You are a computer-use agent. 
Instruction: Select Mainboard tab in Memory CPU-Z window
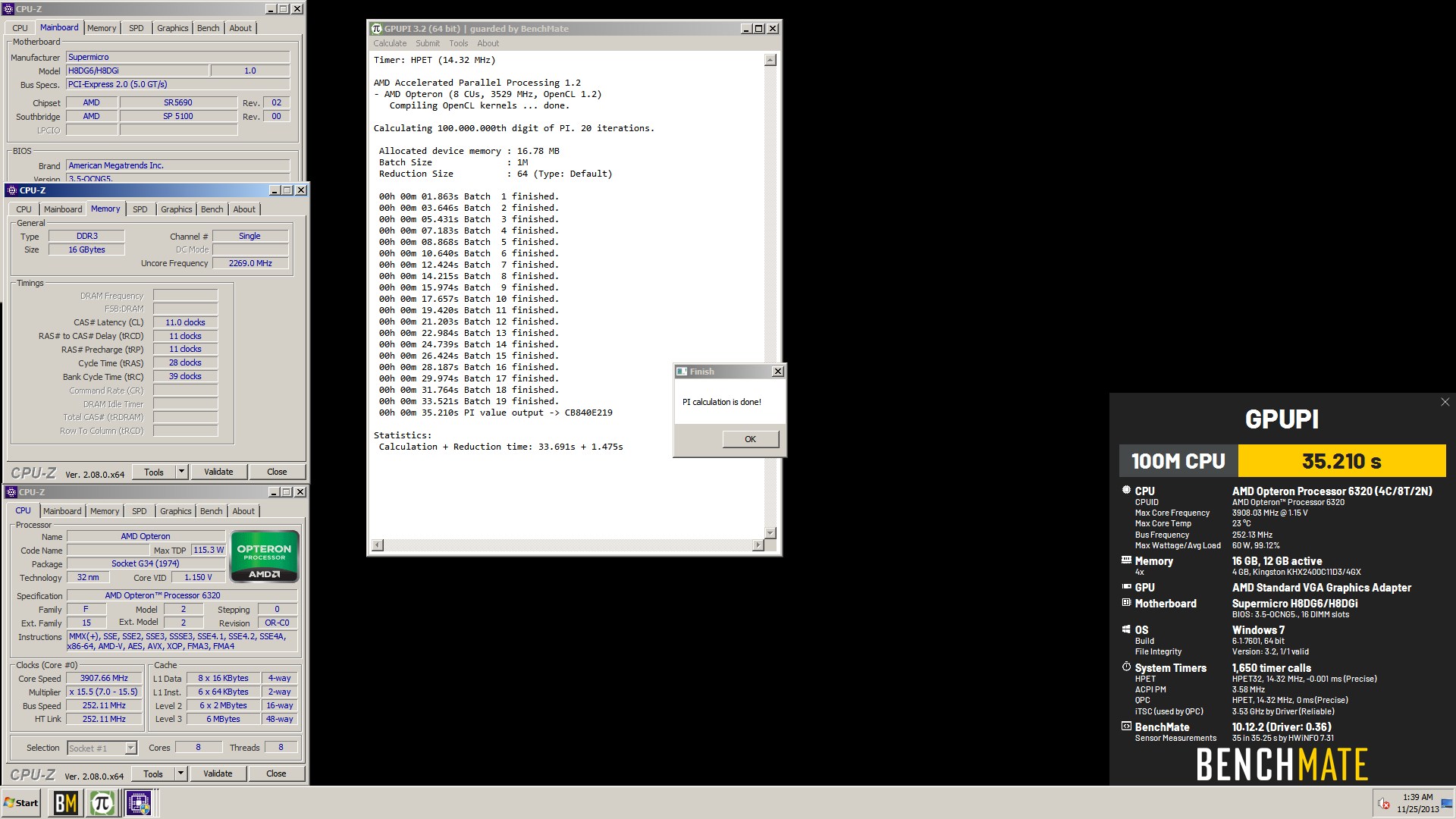pyautogui.click(x=63, y=209)
